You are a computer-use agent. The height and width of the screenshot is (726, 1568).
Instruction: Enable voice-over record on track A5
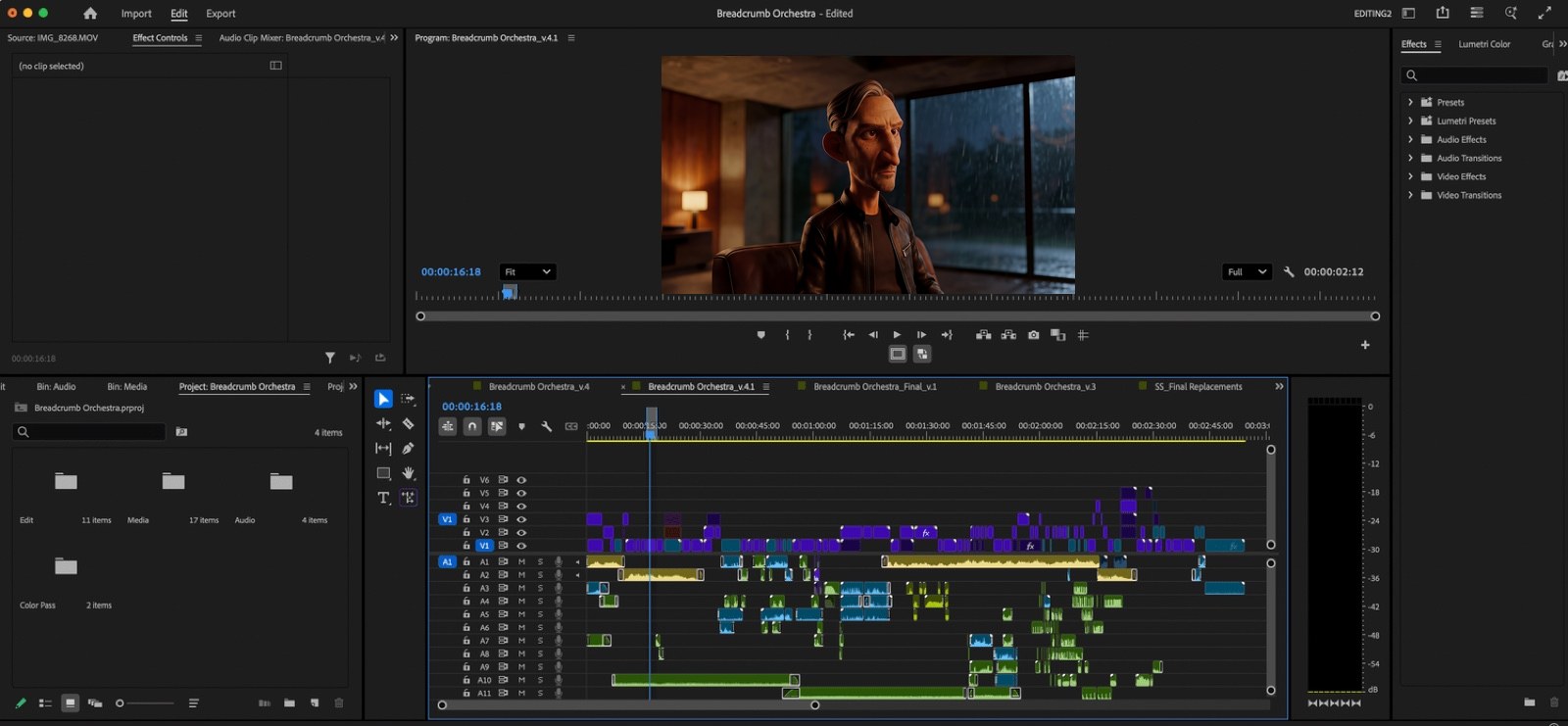pos(559,614)
